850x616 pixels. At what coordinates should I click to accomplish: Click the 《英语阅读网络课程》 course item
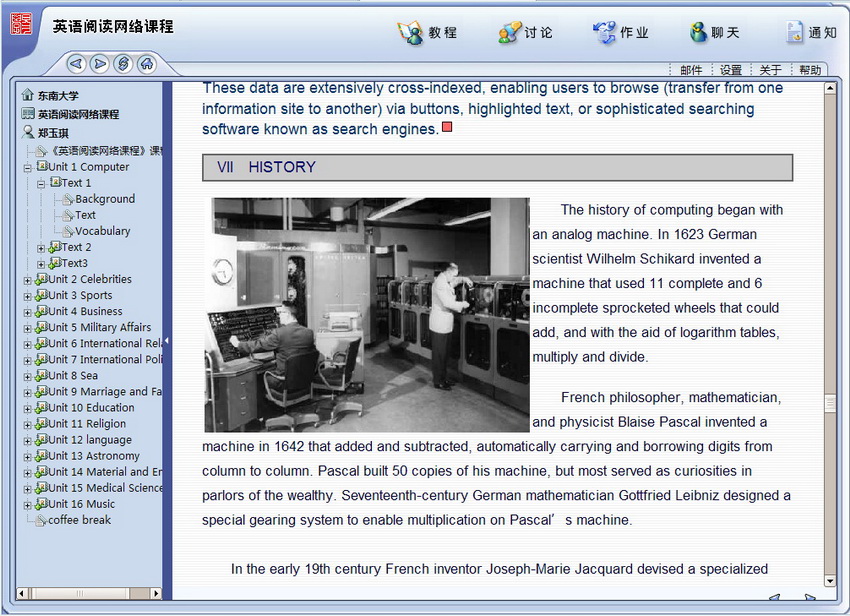point(106,150)
